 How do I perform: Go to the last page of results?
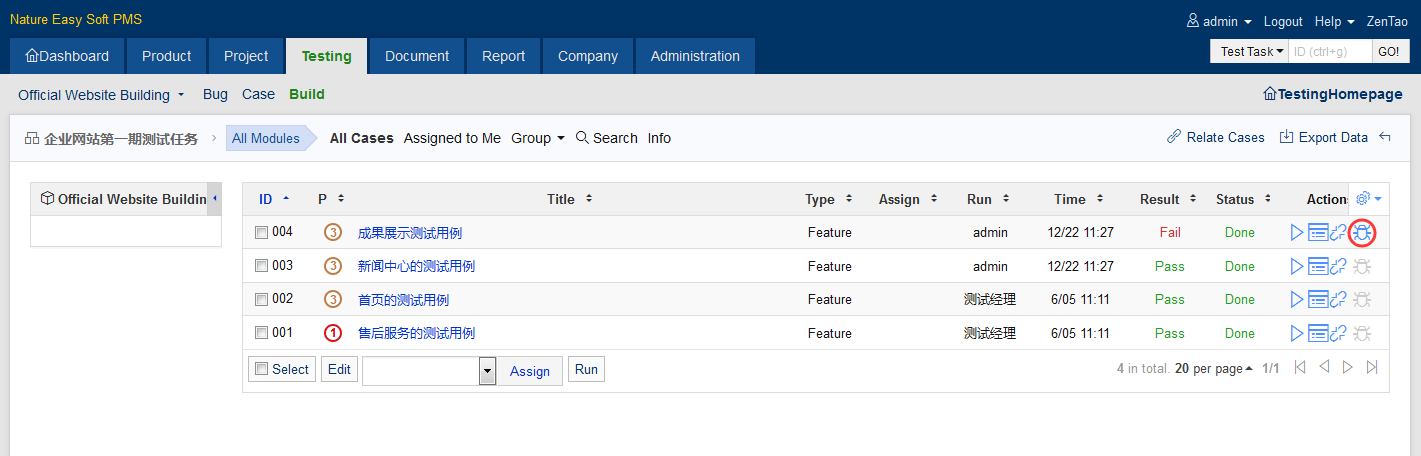pos(1372,368)
